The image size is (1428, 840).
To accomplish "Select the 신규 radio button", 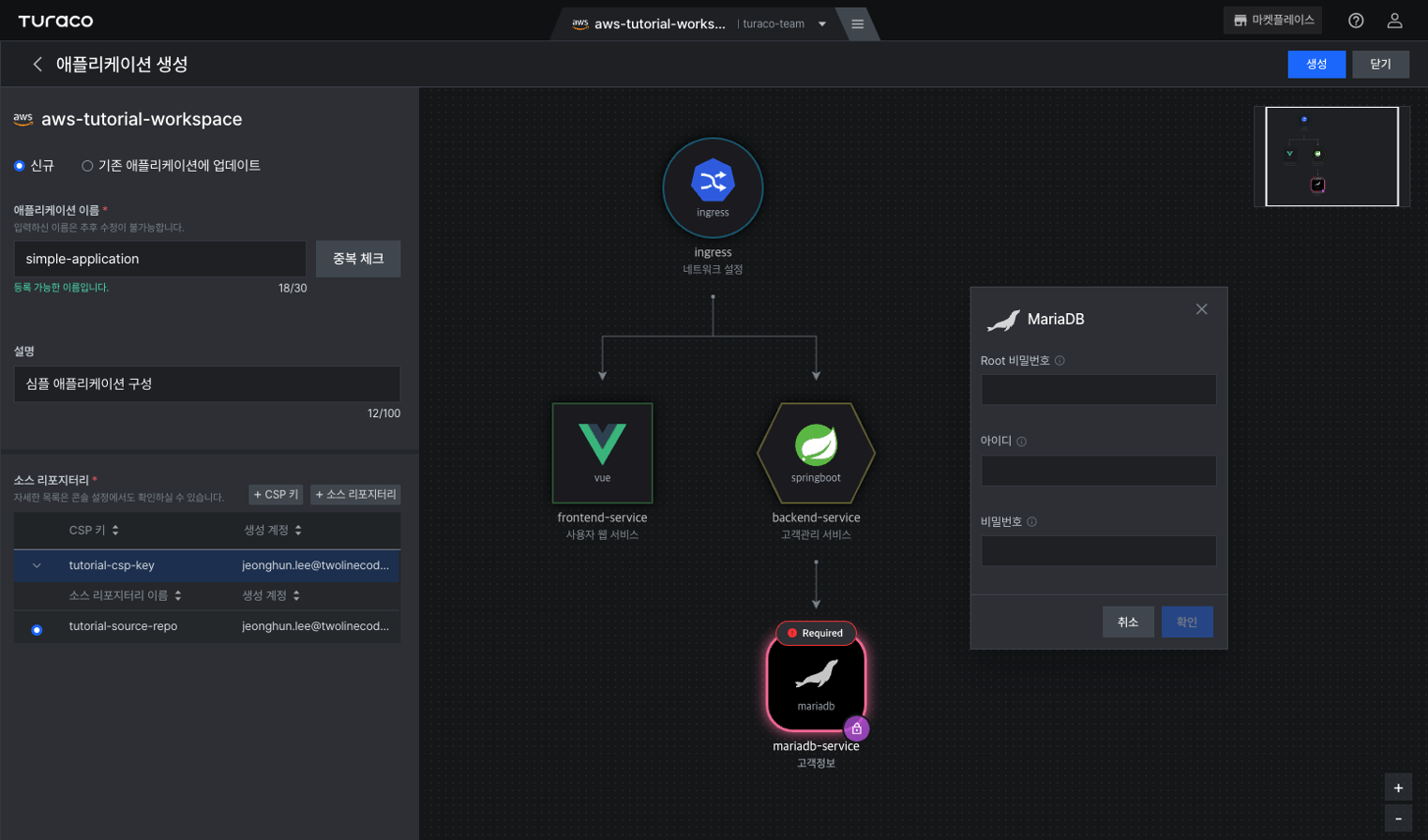I will (x=19, y=166).
